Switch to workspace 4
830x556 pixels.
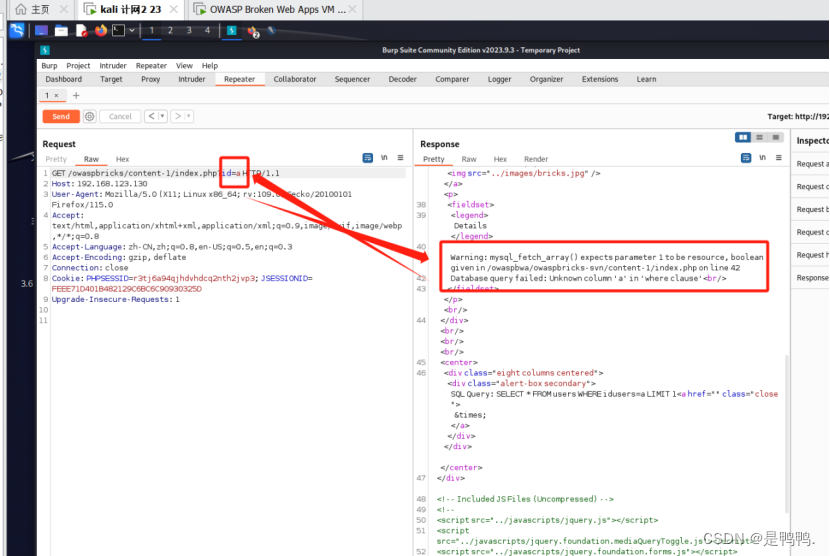tap(207, 30)
